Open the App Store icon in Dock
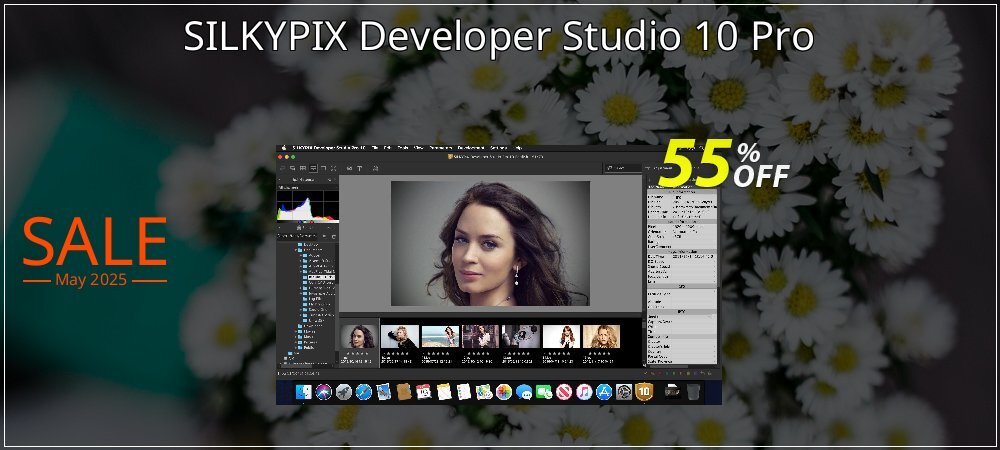This screenshot has height=450, width=1000. (604, 391)
